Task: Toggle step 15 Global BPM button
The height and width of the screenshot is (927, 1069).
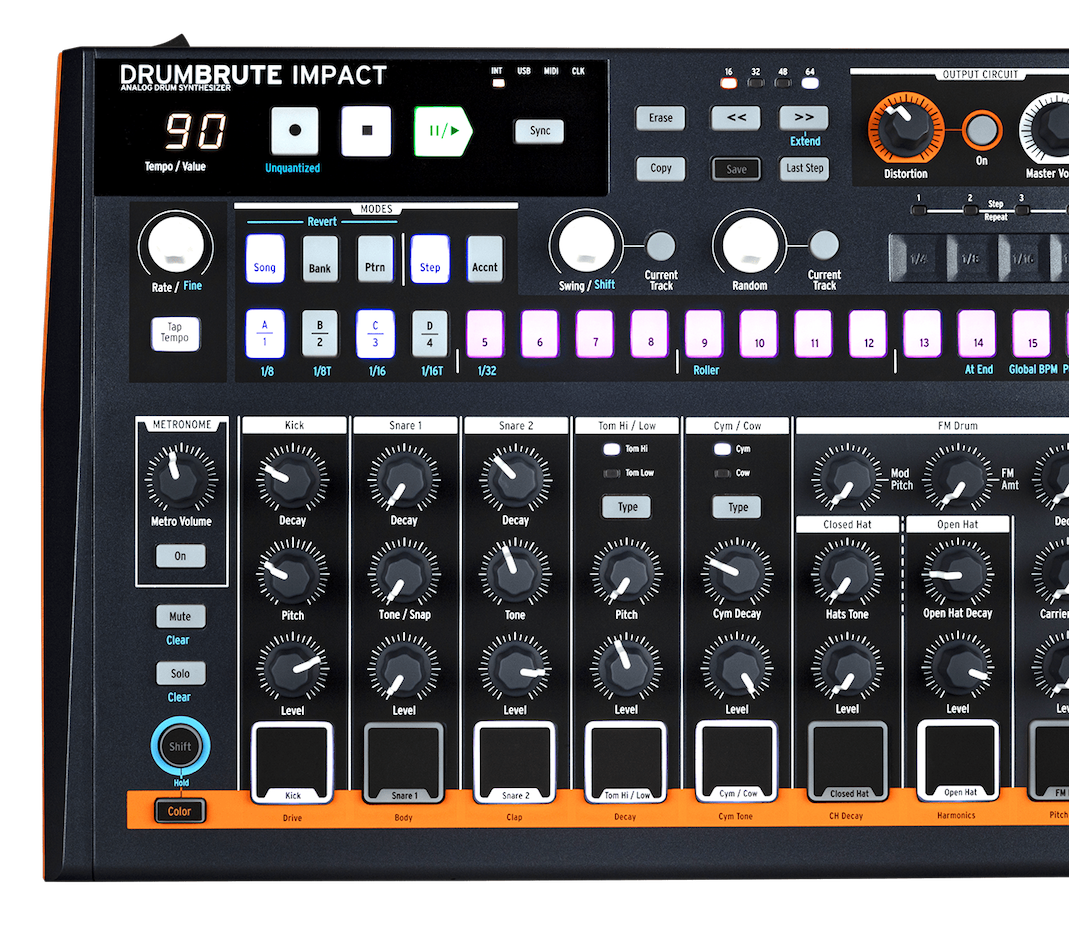Action: coord(1032,334)
